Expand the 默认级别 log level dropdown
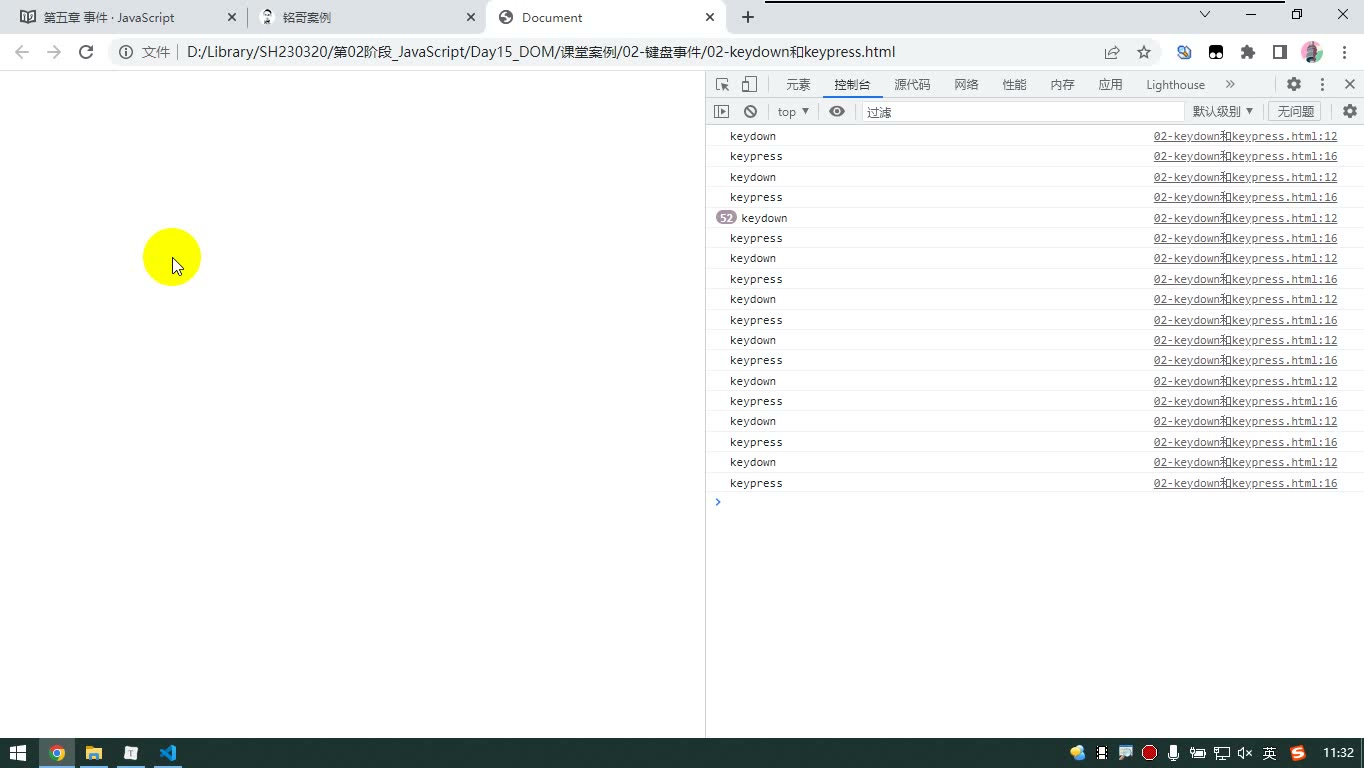Screen dimensions: 1364x768 (1222, 112)
